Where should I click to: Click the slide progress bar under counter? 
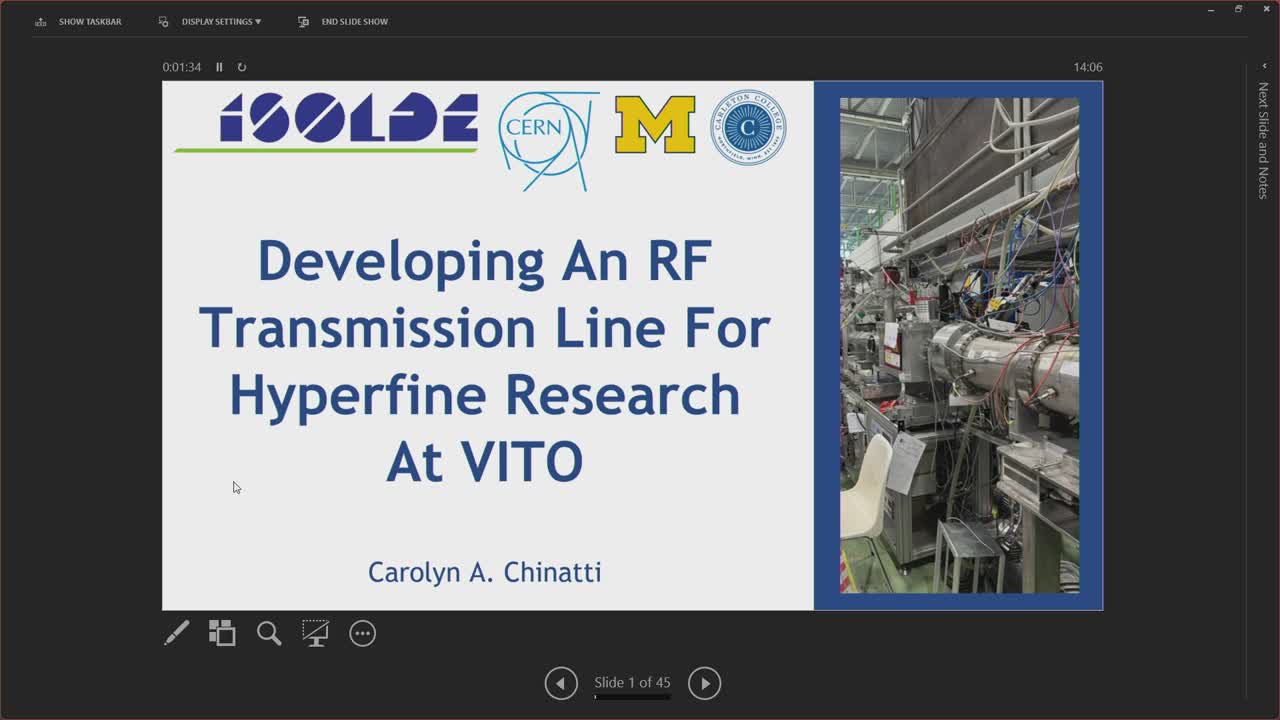632,697
